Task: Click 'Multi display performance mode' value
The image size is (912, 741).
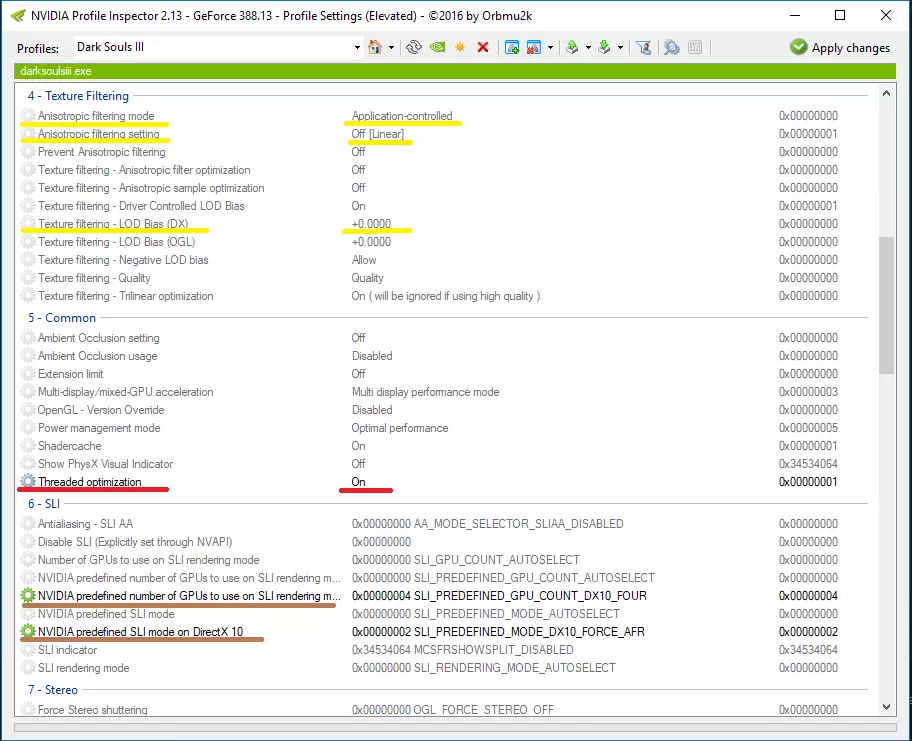Action: pos(426,392)
